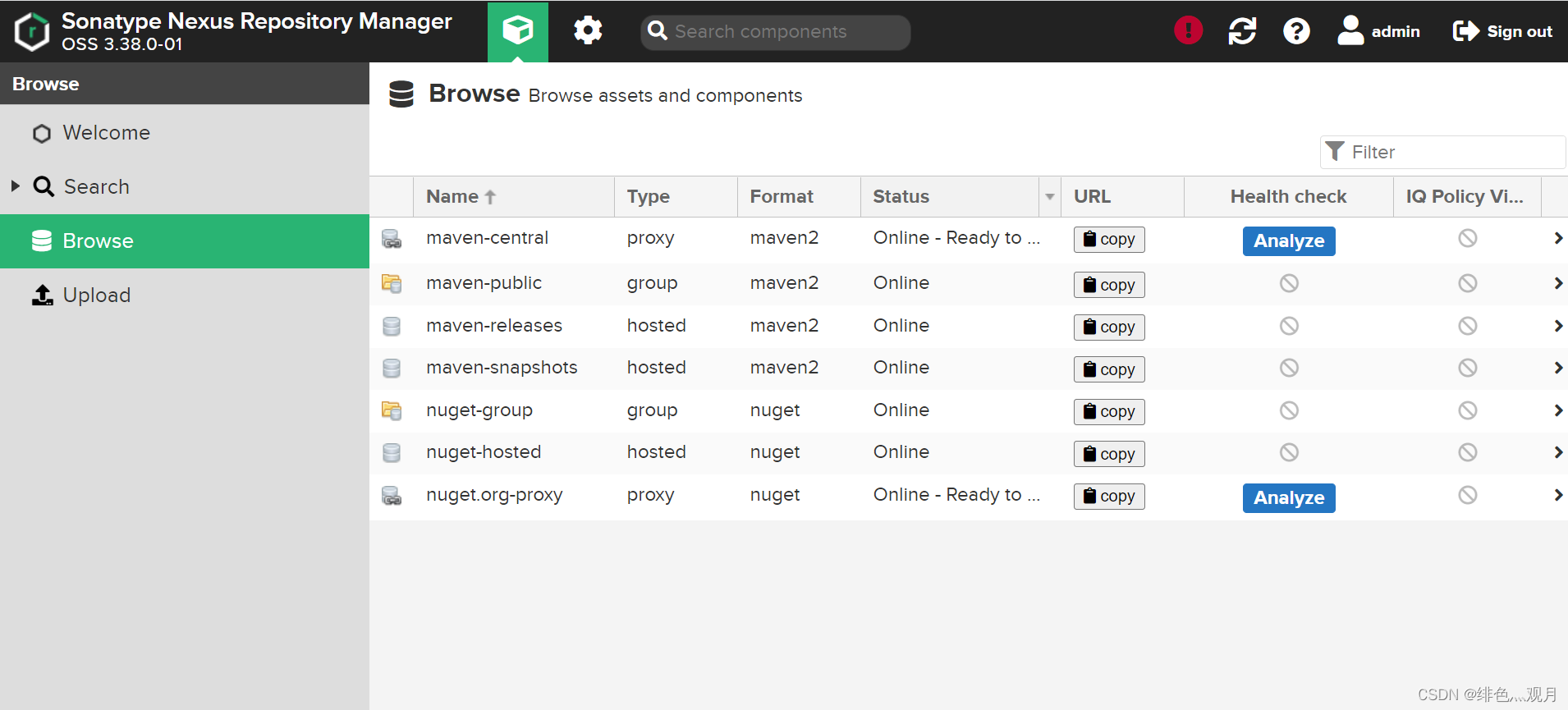This screenshot has width=1568, height=710.
Task: Select Browse in the sidebar
Action: (x=185, y=240)
